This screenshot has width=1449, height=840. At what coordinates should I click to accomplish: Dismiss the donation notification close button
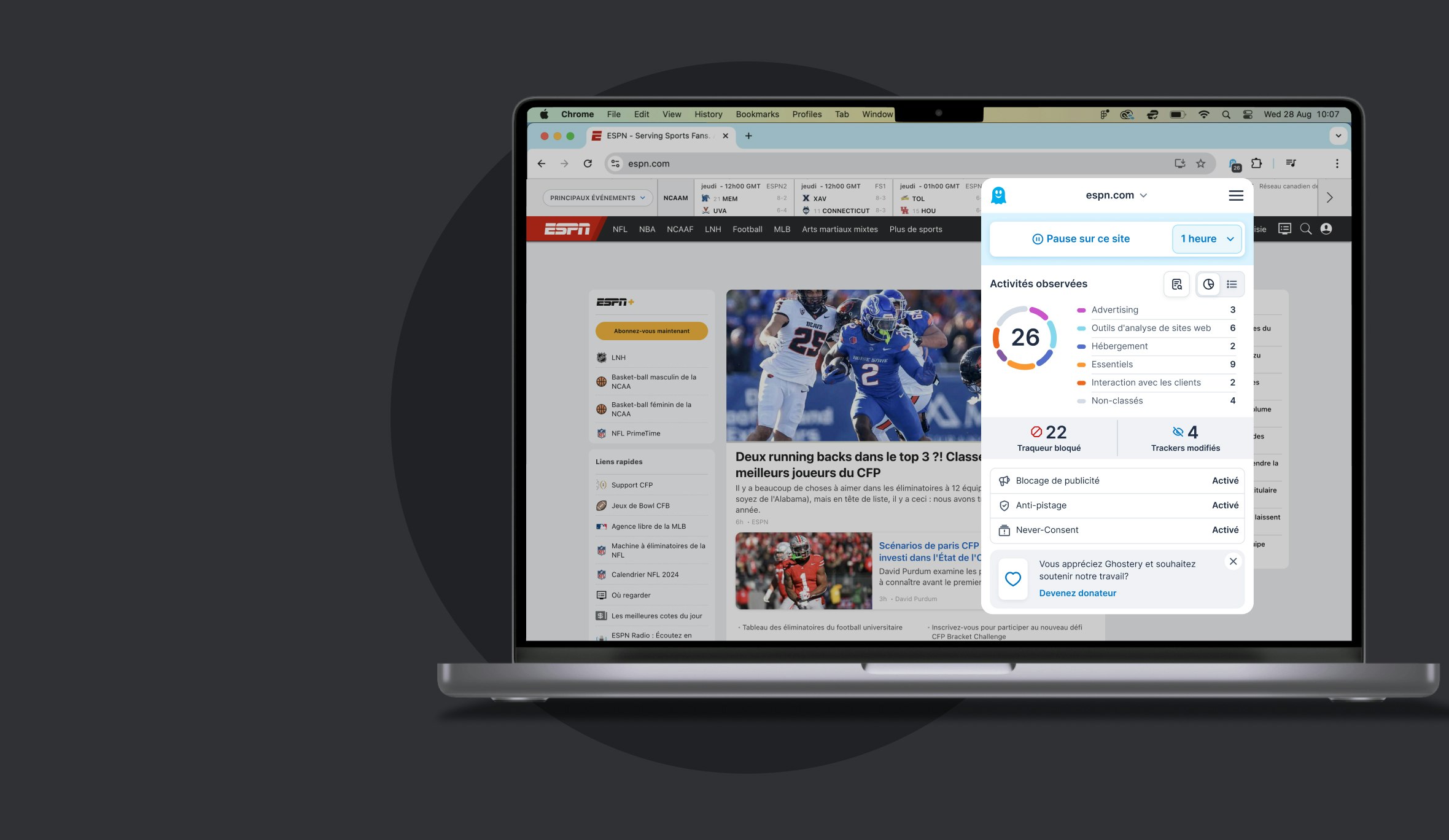pyautogui.click(x=1233, y=562)
